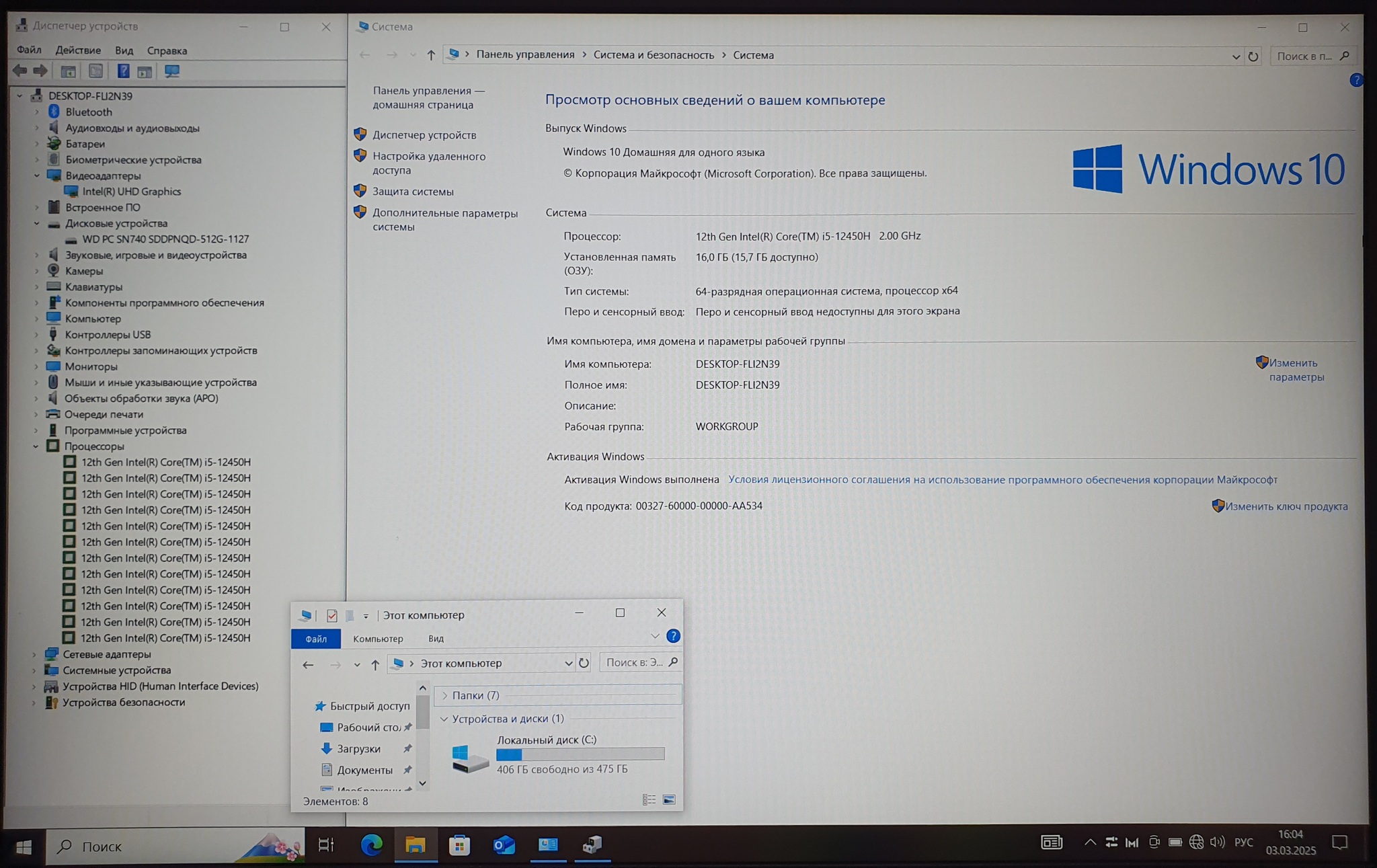Image resolution: width=1377 pixels, height=868 pixels.
Task: Click the scan for hardware changes monitor icon
Action: (x=172, y=71)
